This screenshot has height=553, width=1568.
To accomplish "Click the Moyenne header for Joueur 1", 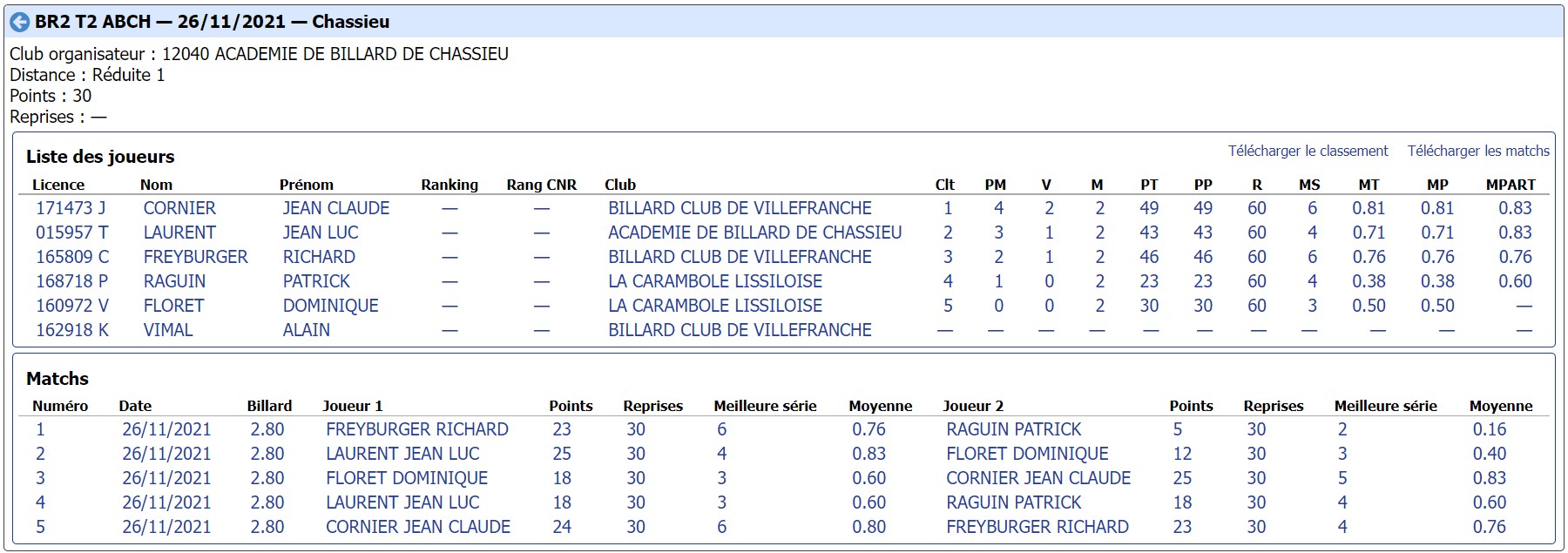I will click(x=880, y=406).
